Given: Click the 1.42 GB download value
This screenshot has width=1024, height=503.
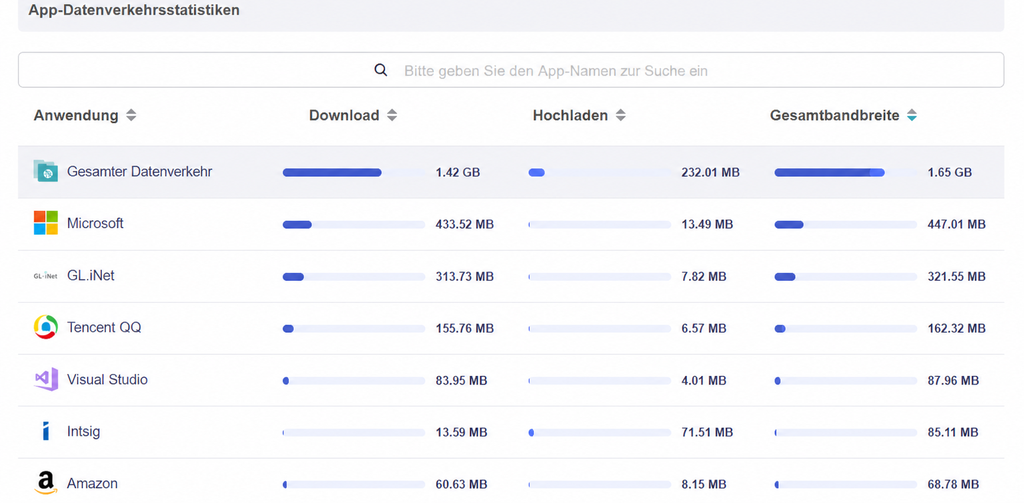Looking at the screenshot, I should point(458,173).
